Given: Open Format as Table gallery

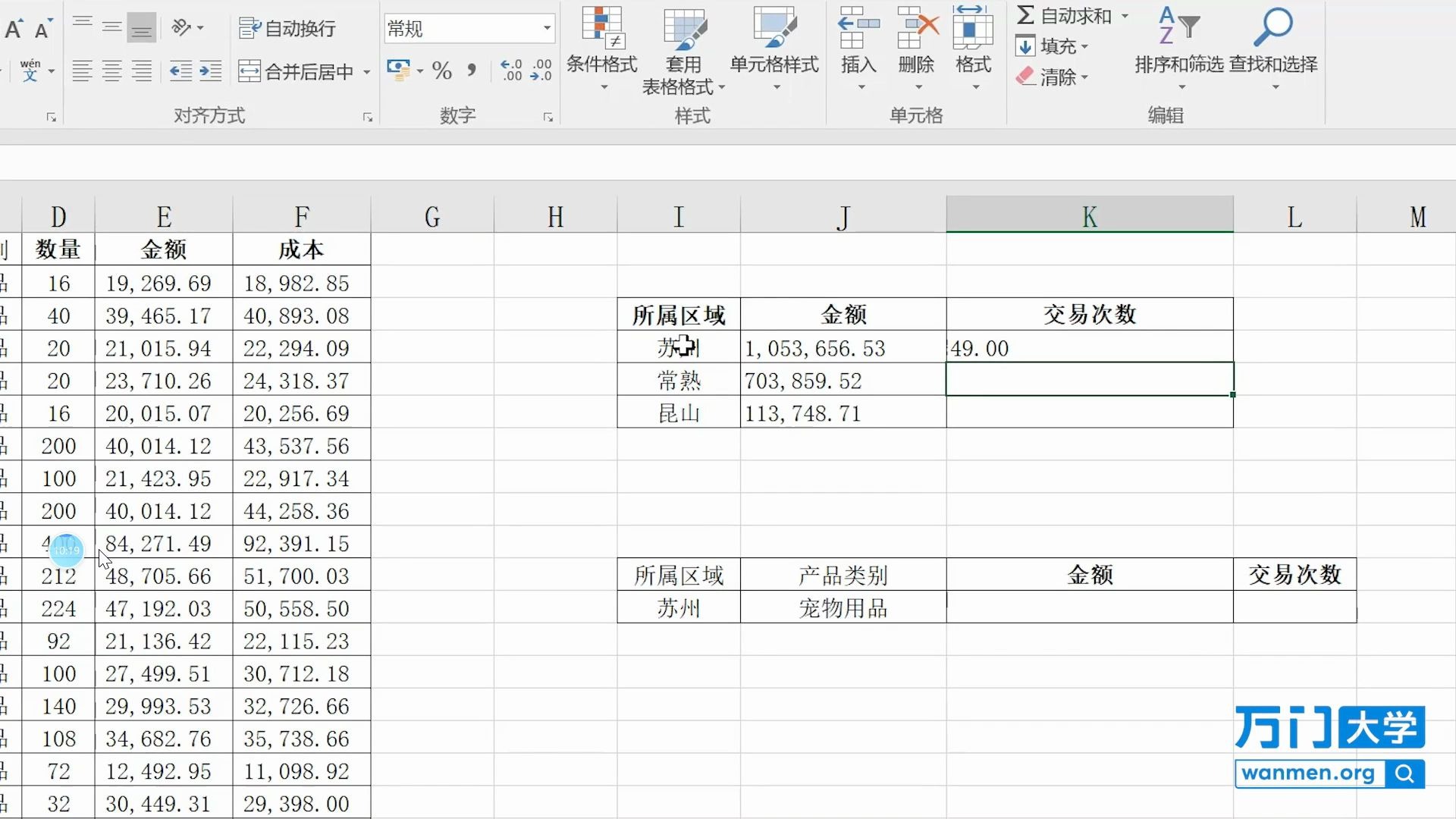Looking at the screenshot, I should pyautogui.click(x=684, y=30).
